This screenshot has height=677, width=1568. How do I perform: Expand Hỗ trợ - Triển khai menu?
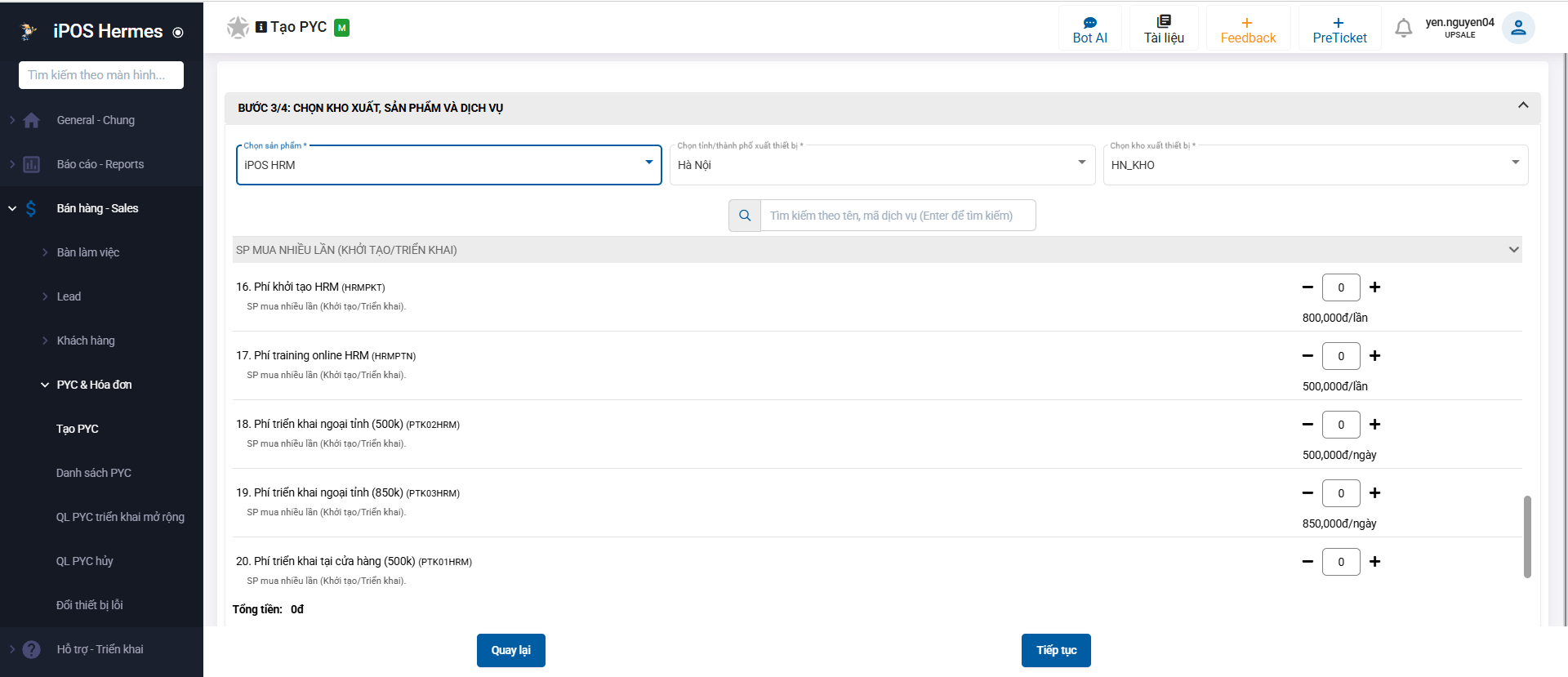point(12,649)
